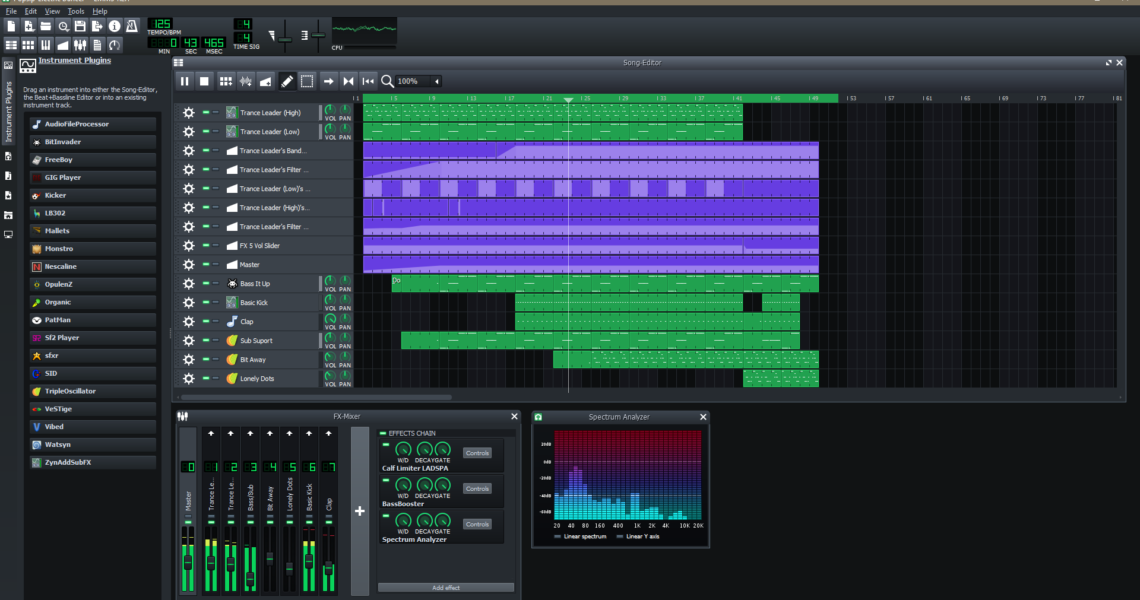This screenshot has width=1140, height=600.
Task: Open the zoom 100% dropdown
Action: coord(437,81)
